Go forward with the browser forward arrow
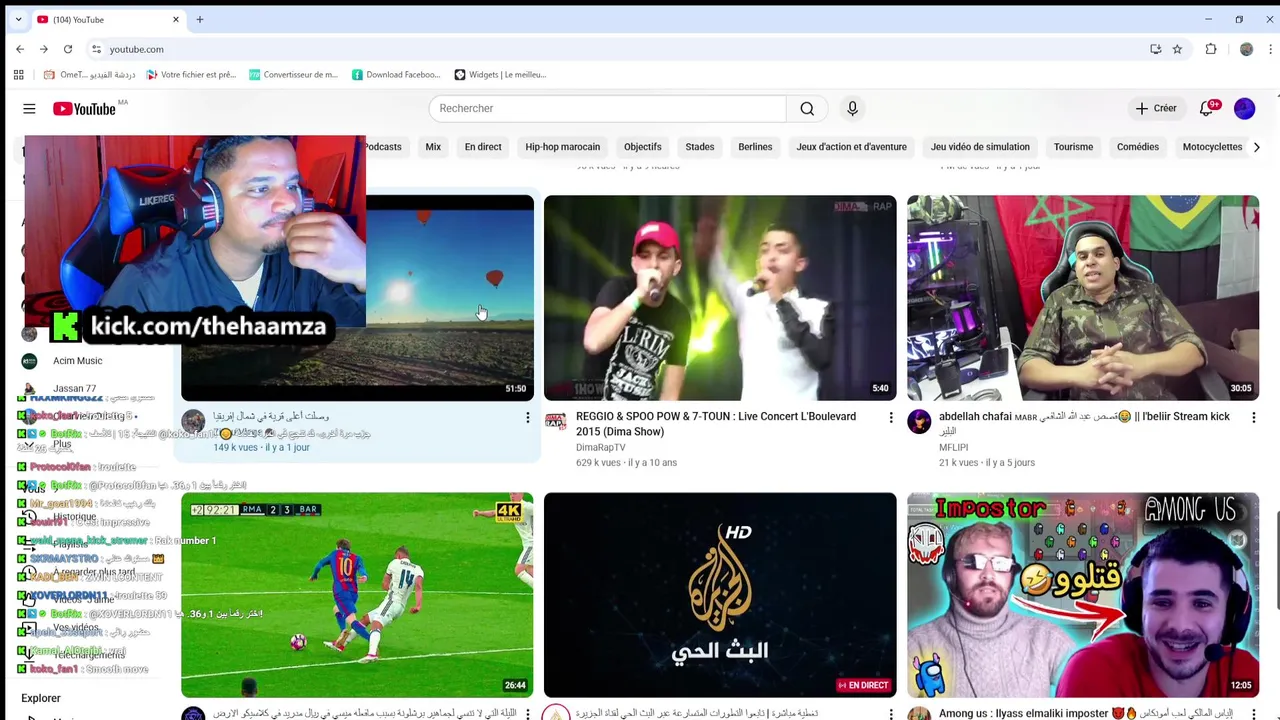Viewport: 1280px width, 720px height. coord(44,49)
